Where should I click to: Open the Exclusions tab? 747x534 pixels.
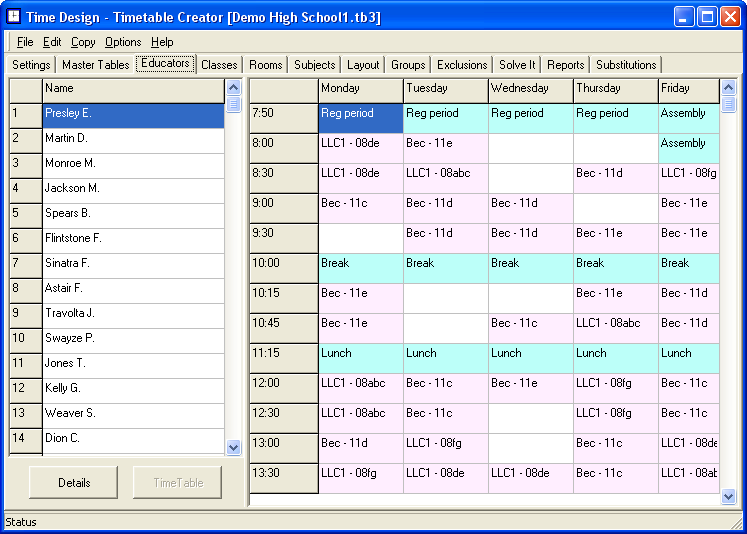[462, 65]
